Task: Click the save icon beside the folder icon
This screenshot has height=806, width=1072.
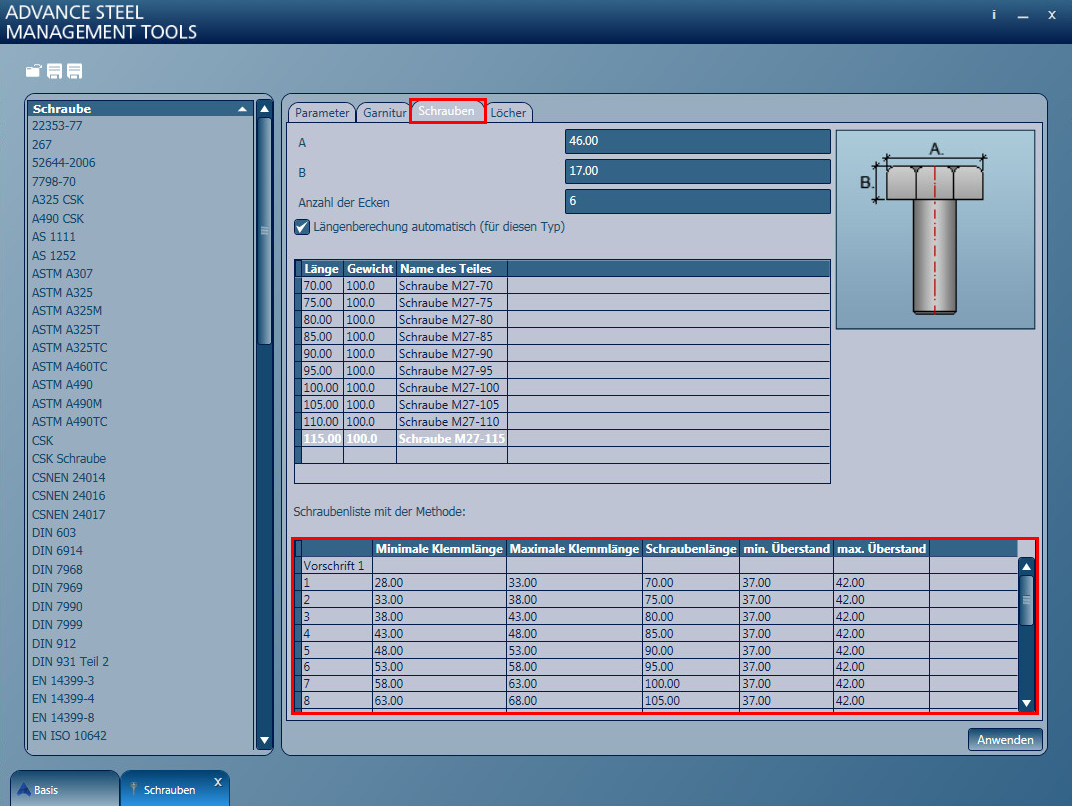Action: coord(55,70)
